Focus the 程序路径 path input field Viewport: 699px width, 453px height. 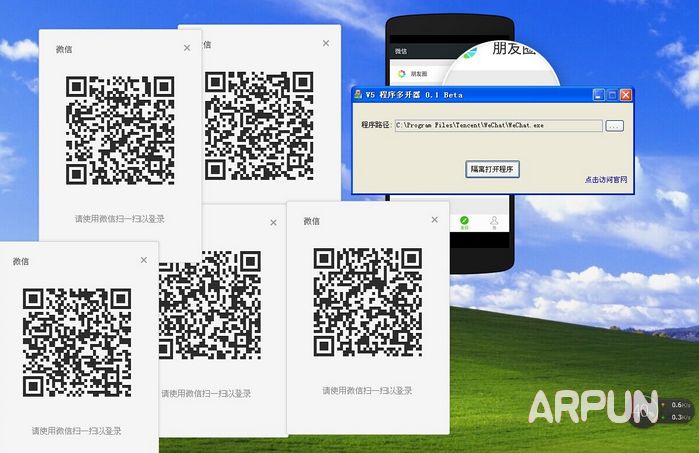point(498,126)
